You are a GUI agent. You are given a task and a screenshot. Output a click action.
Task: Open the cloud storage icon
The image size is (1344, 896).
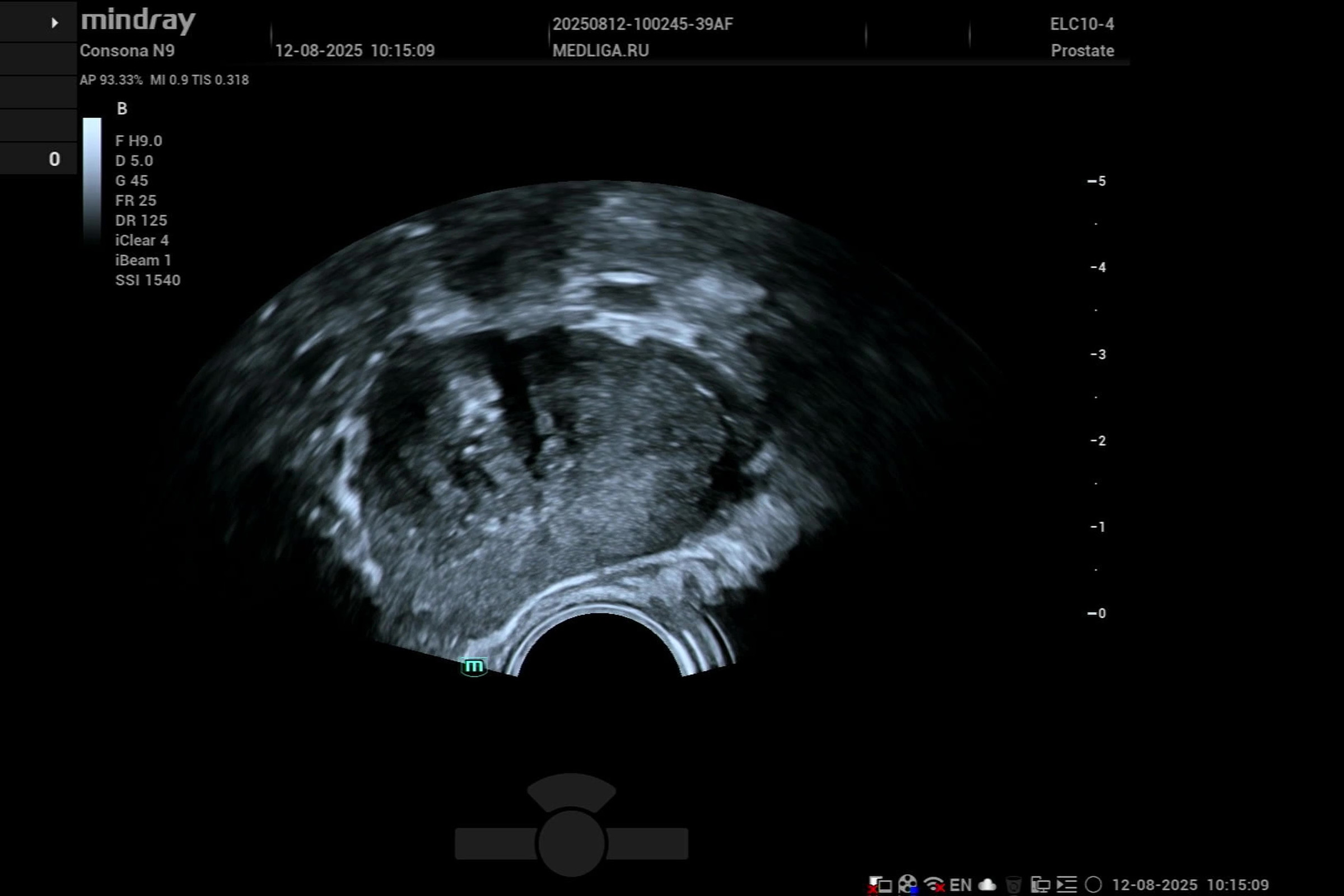pyautogui.click(x=987, y=885)
